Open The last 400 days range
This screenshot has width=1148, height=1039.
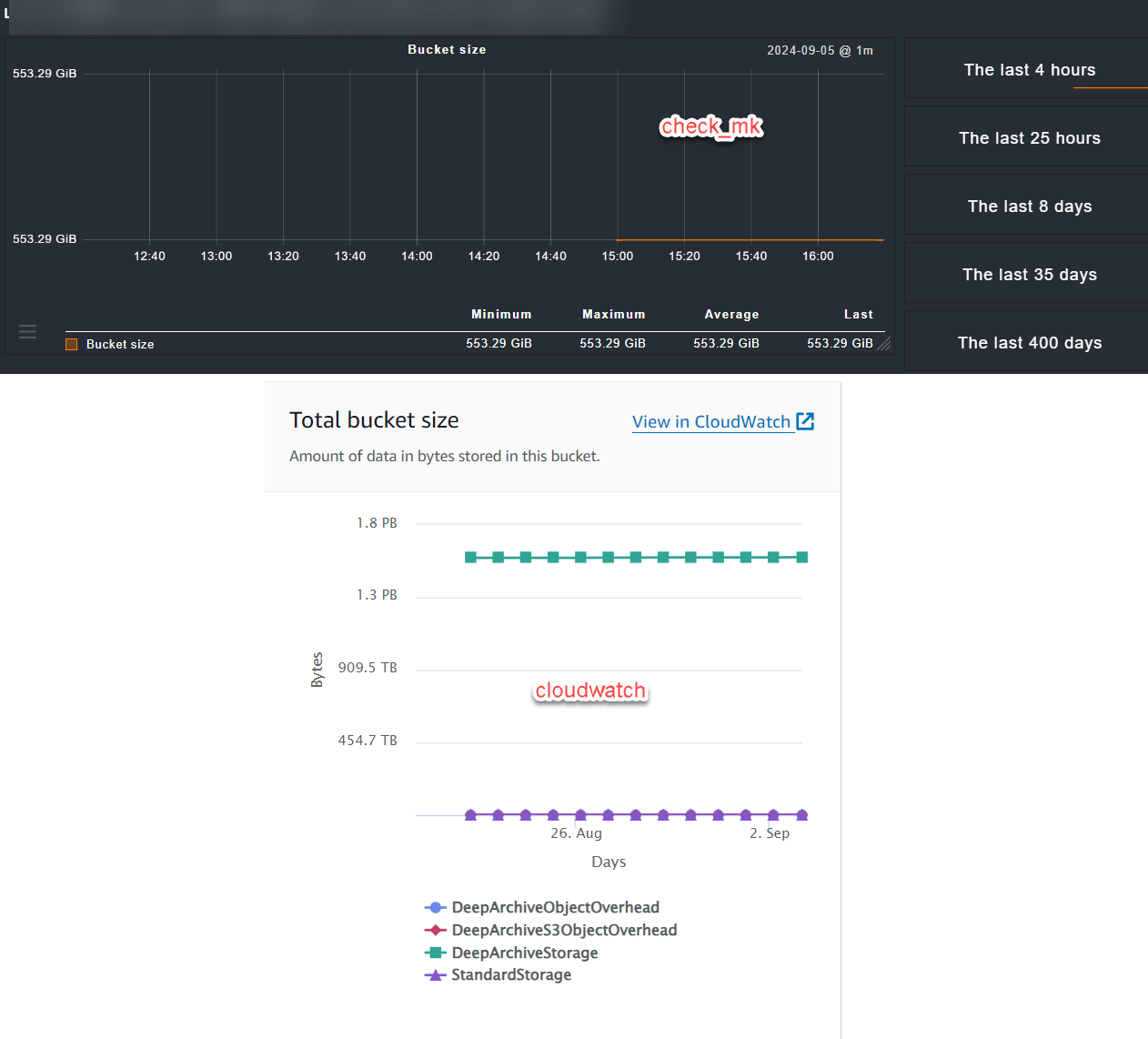[1029, 343]
